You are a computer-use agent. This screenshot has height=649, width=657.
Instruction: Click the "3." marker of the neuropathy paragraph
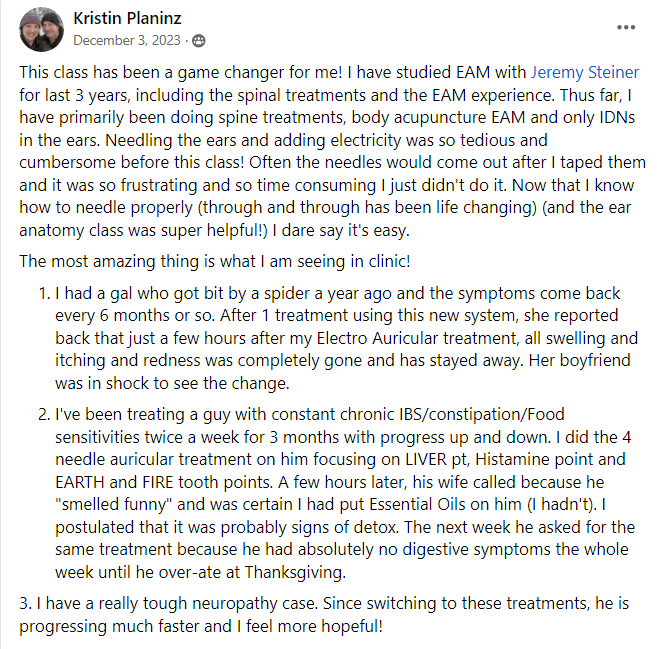coord(25,603)
